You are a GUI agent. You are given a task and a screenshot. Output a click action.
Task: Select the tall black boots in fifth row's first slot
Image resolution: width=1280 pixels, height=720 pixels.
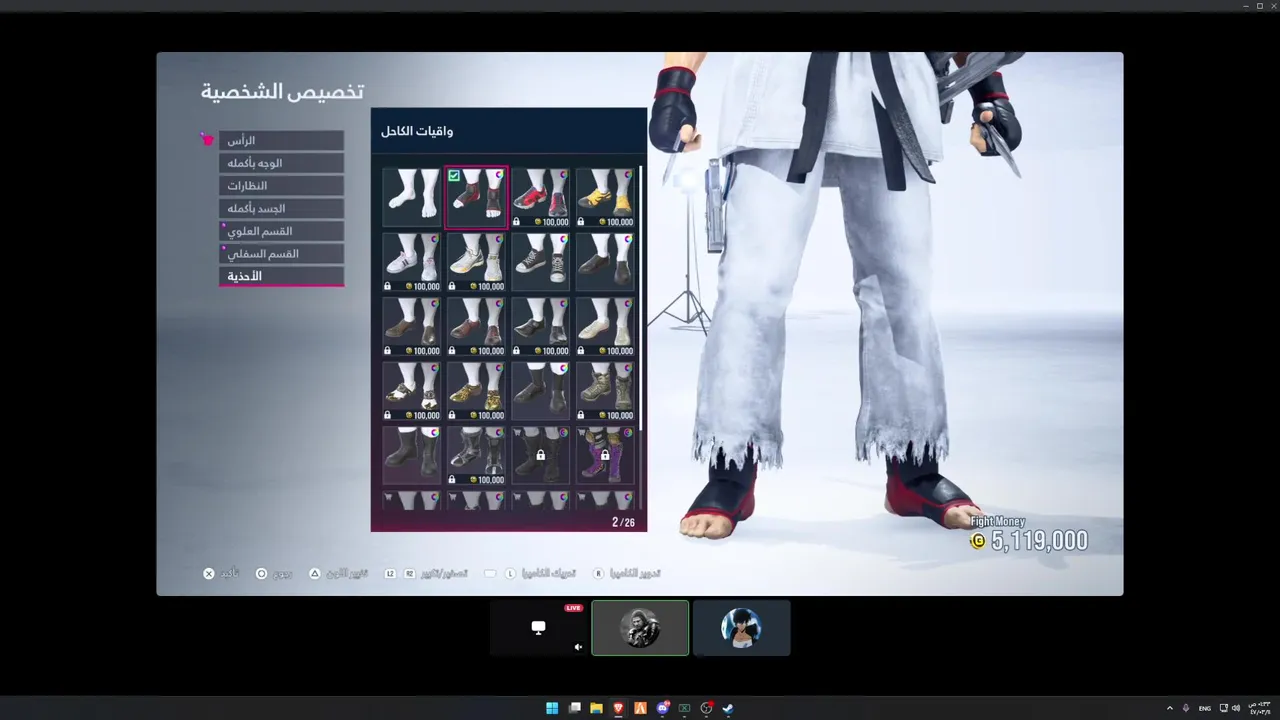click(411, 456)
